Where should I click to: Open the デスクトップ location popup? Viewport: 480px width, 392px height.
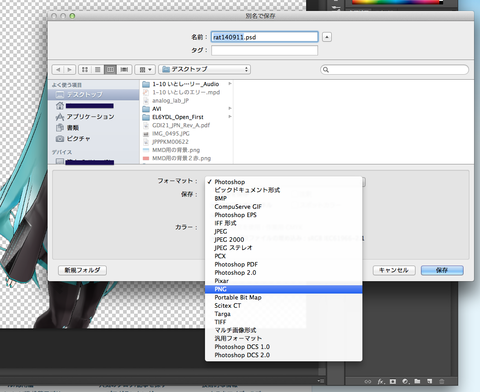click(x=204, y=69)
